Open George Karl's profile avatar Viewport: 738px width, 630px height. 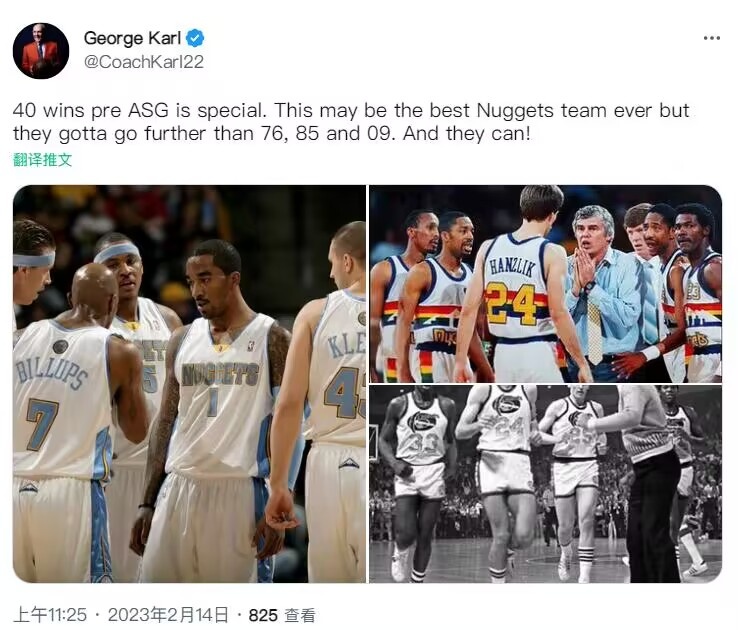click(41, 50)
